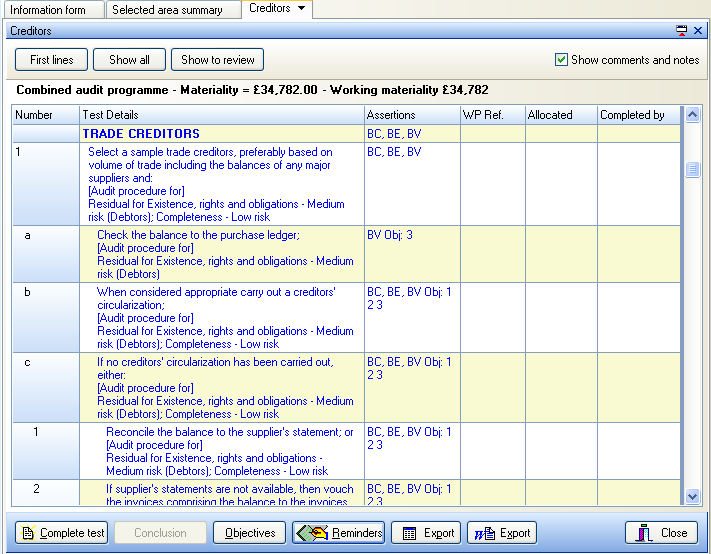Screen dimensions: 711x554
Task: Click the WP Ref. column header
Action: [x=493, y=115]
